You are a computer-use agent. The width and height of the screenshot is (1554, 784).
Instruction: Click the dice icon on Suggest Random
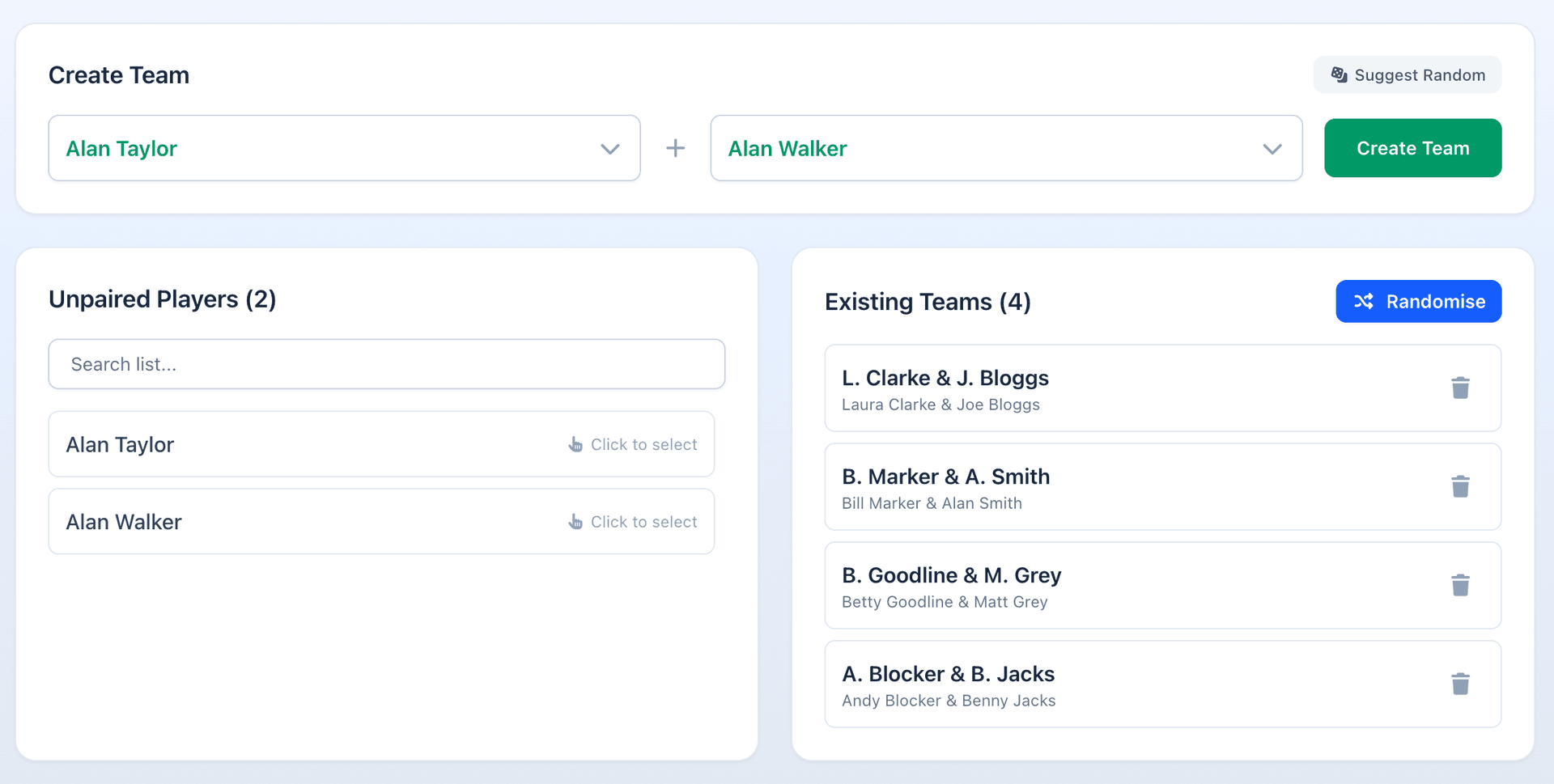[x=1340, y=74]
